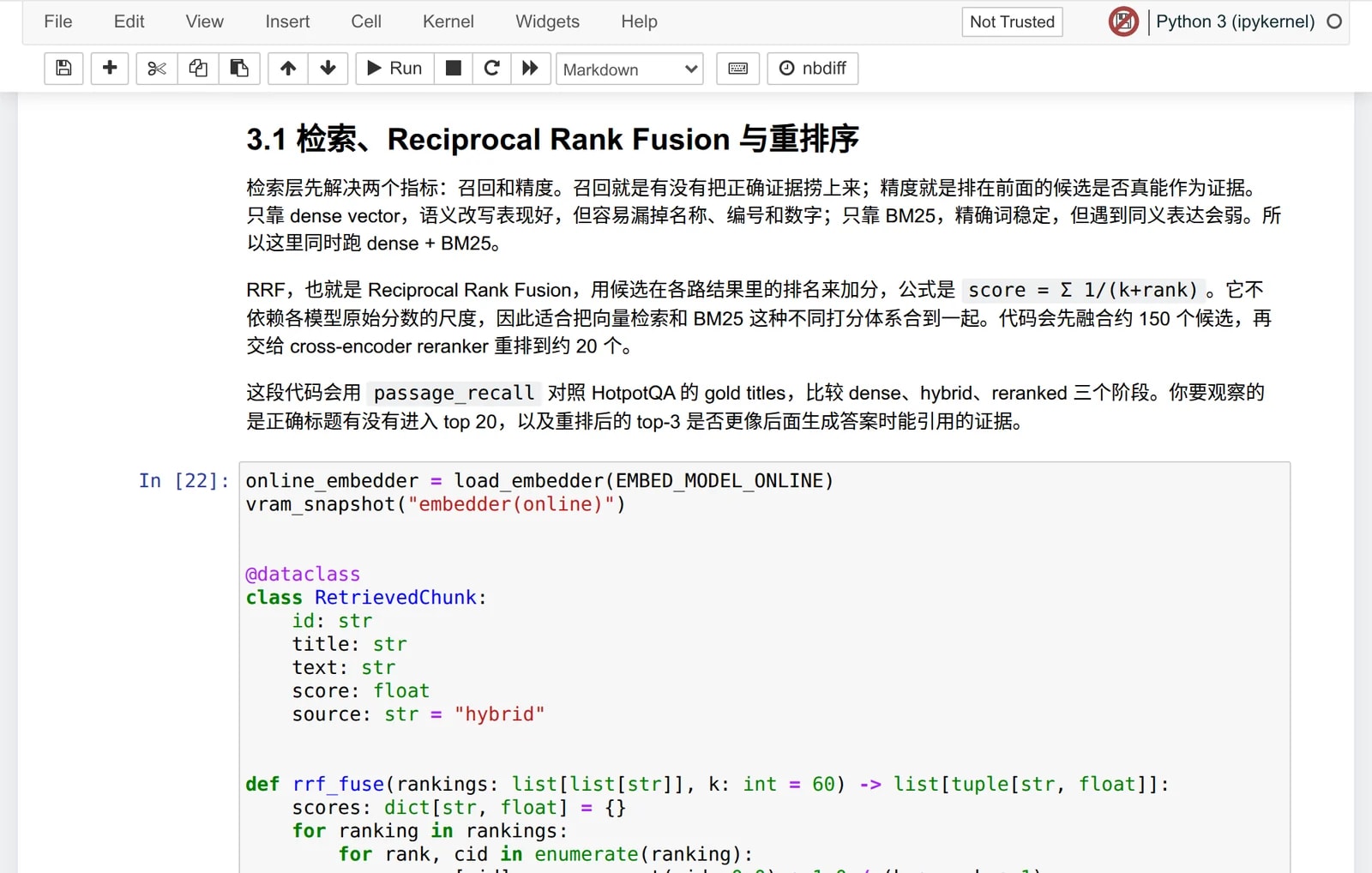
Task: Insert a cell below using plus icon
Action: tap(109, 69)
